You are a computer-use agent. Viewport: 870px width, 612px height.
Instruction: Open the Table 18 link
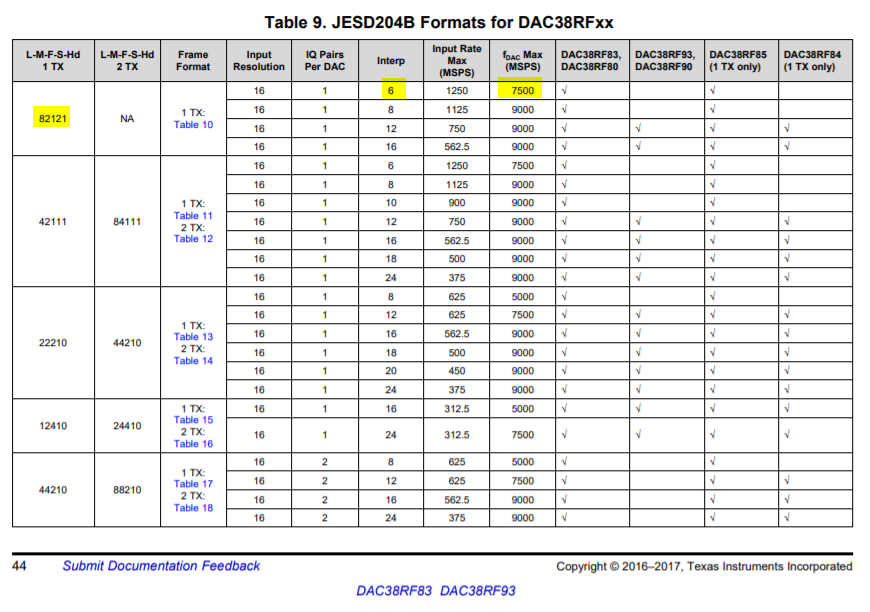pos(193,508)
